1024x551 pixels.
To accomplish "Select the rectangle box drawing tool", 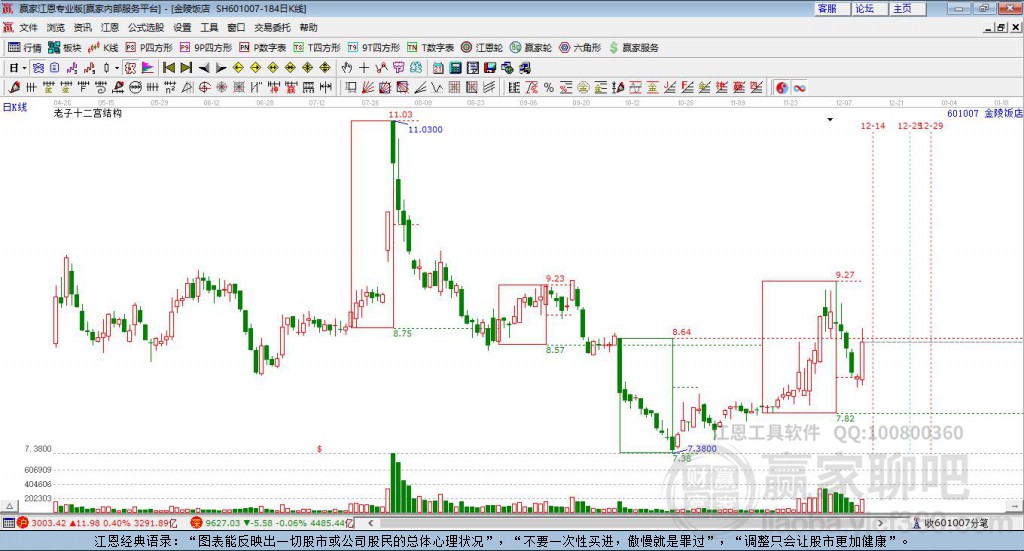I will click(x=351, y=87).
